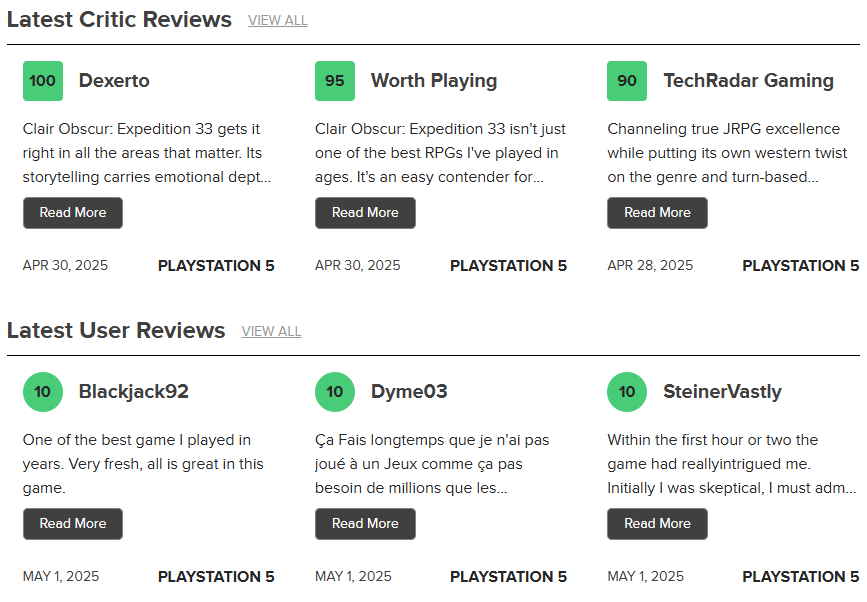Image resolution: width=867 pixels, height=602 pixels.
Task: Click Worth Playing's 95 score badge
Action: click(x=335, y=81)
